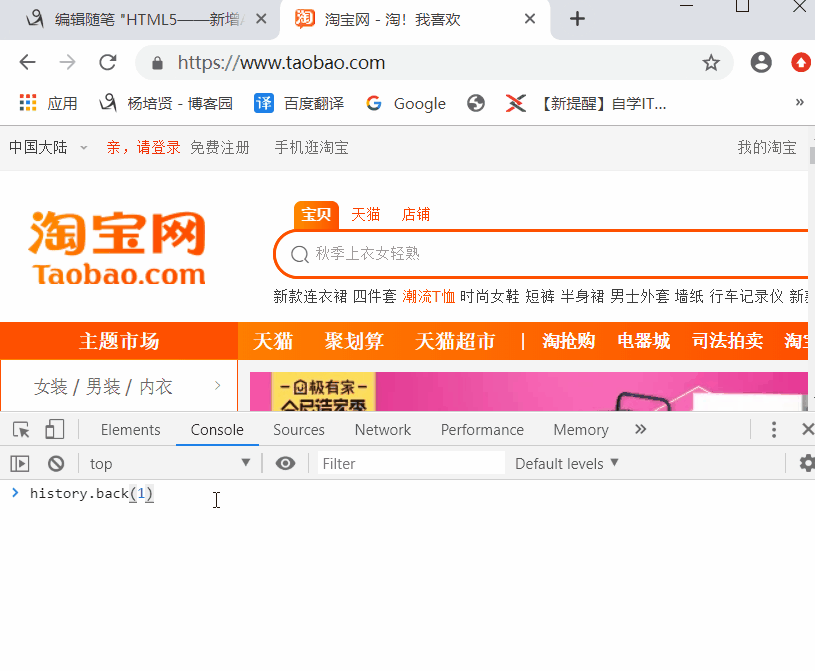
Task: Click the 免费注册 link
Action: tap(220, 148)
